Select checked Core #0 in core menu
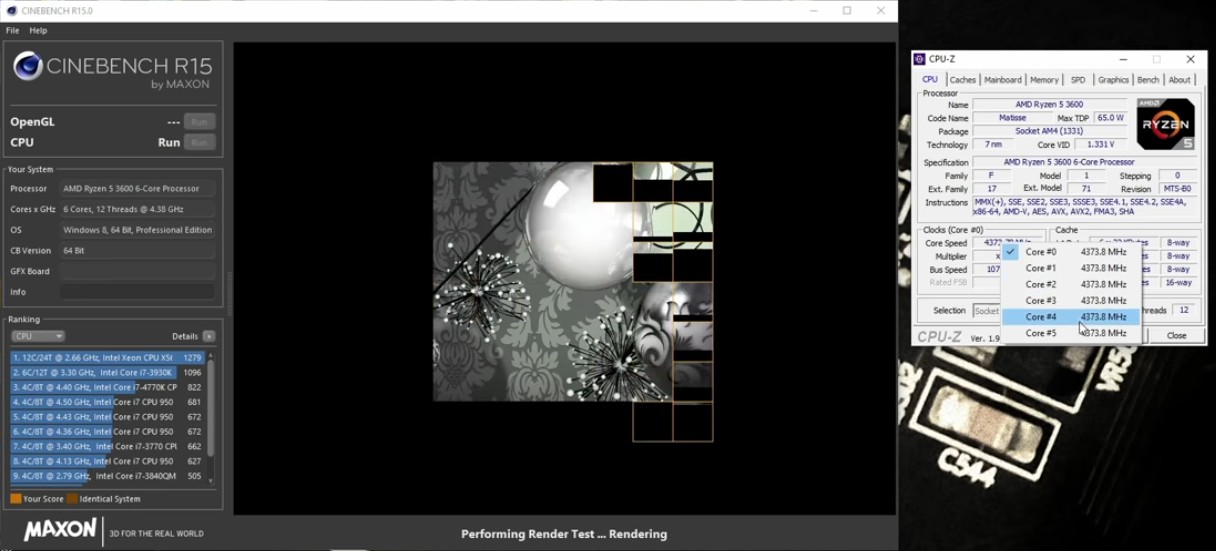 tap(1071, 252)
